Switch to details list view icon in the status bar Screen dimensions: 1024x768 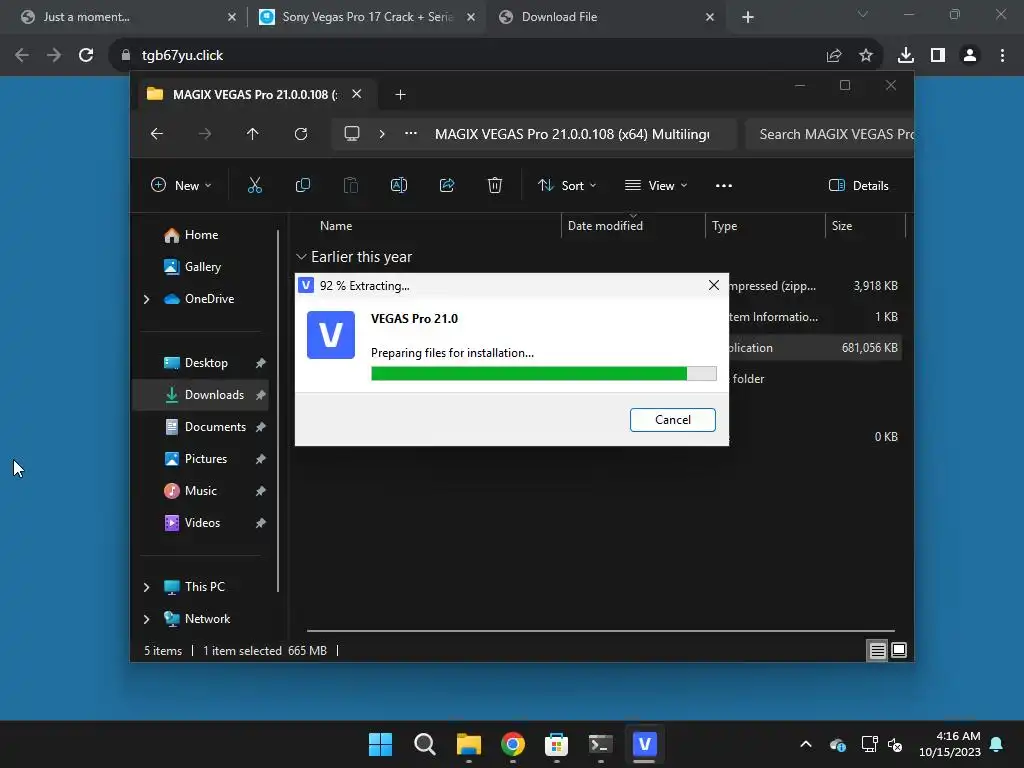point(877,650)
